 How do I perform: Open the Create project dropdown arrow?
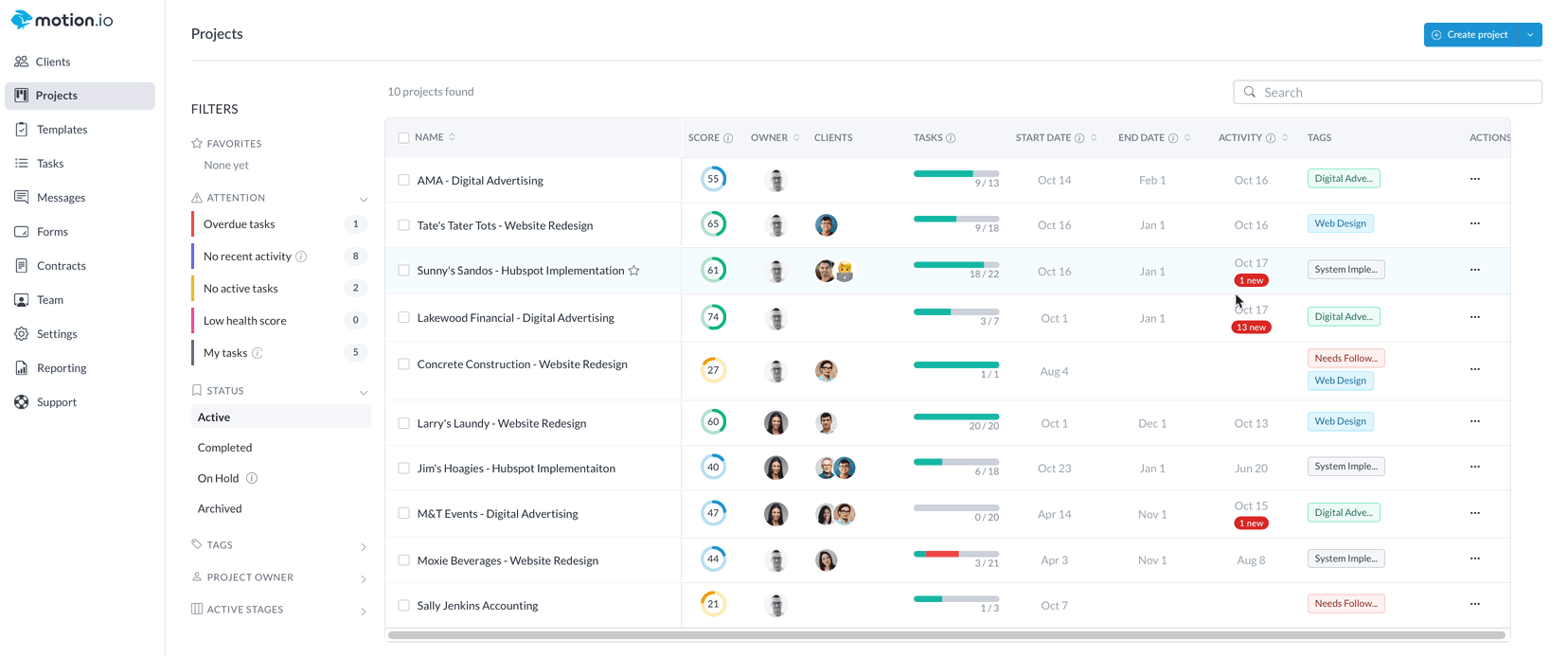click(1530, 35)
